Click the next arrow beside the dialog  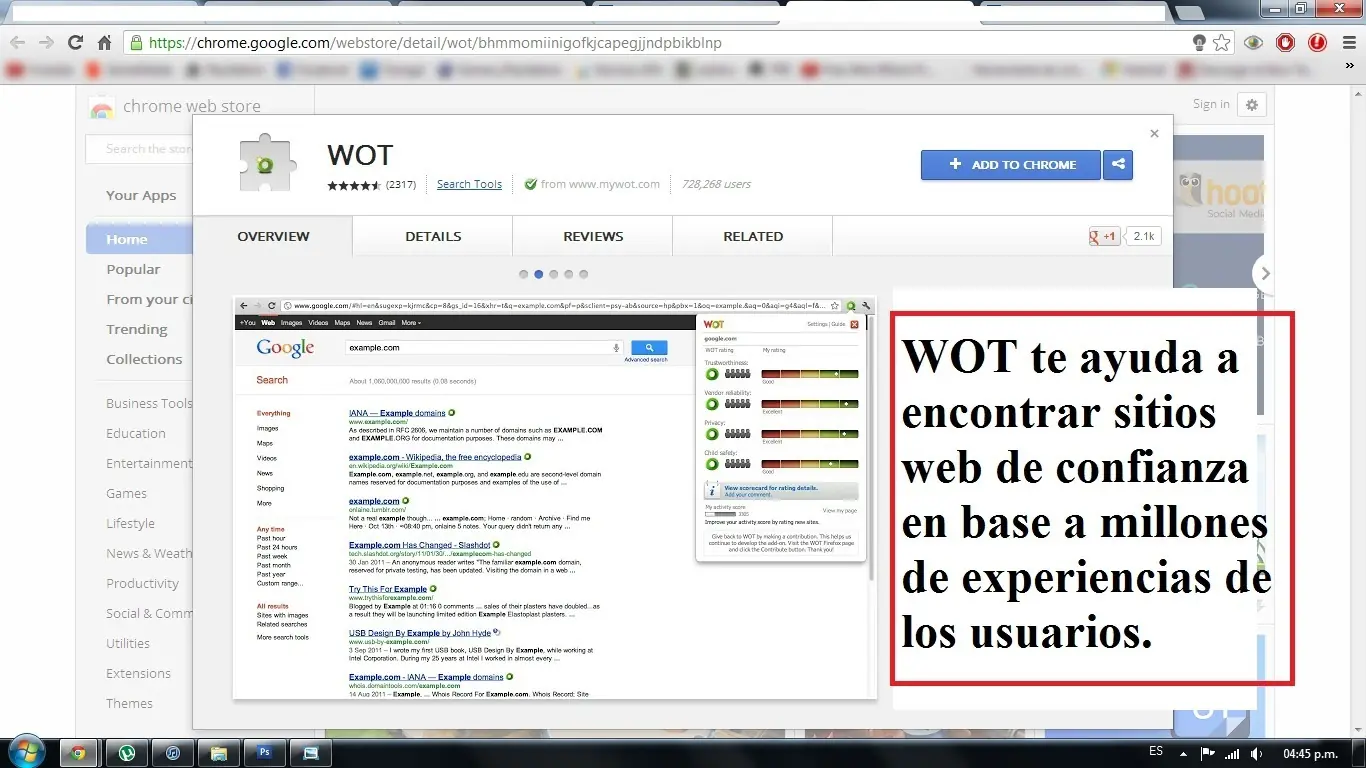coord(1265,273)
